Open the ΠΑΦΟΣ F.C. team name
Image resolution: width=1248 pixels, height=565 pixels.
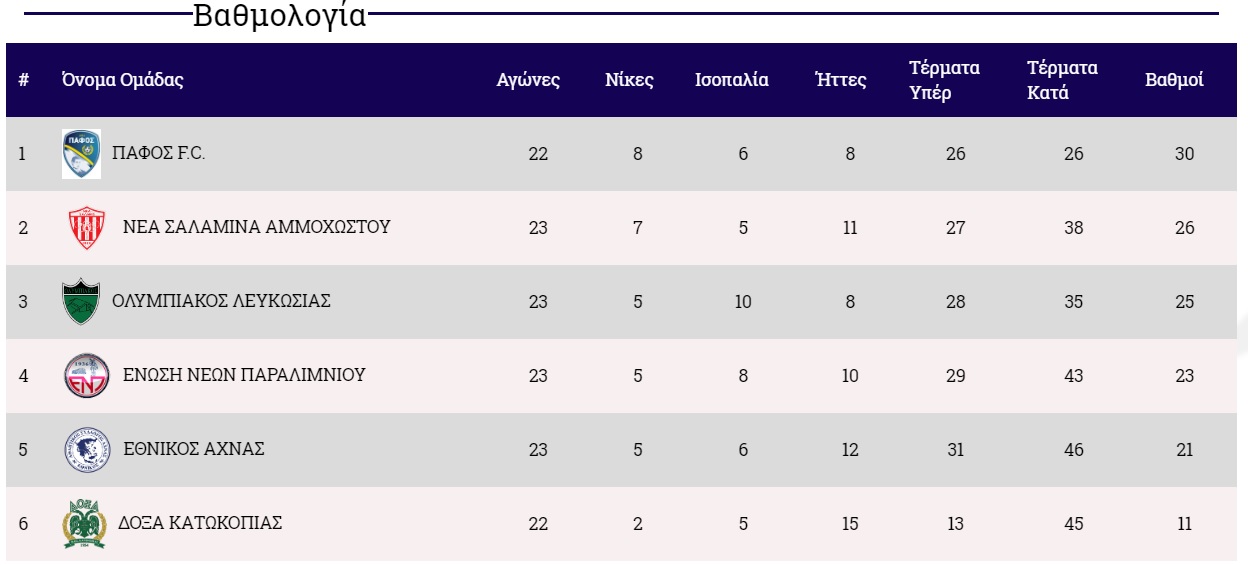pos(159,154)
